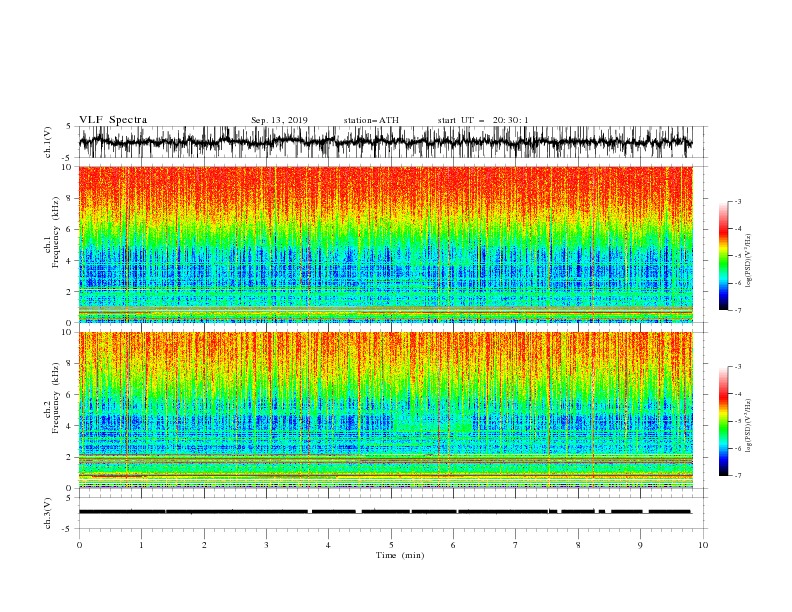Click the "2" frequency tick of ch.2
Image resolution: width=792 pixels, height=612 pixels.
coord(70,457)
